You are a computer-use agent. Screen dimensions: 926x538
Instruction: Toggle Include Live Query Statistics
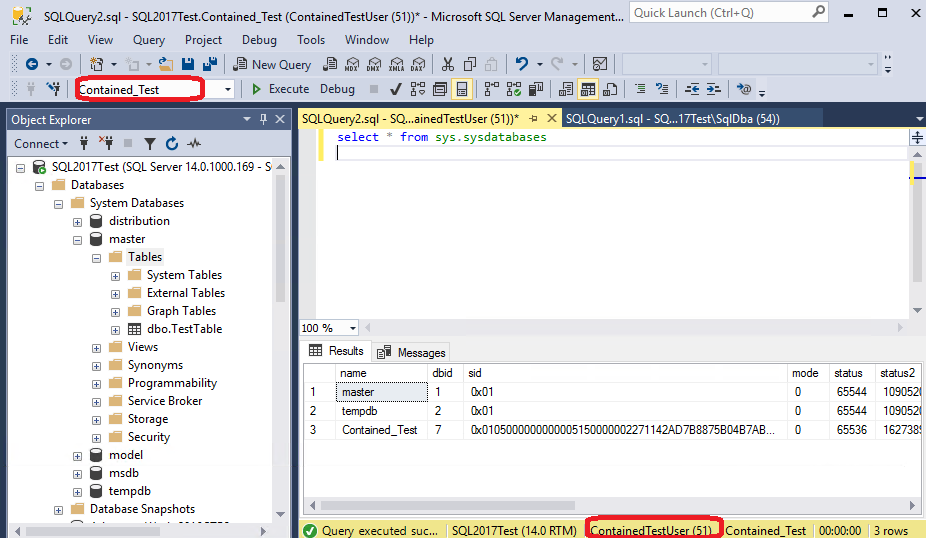(513, 89)
